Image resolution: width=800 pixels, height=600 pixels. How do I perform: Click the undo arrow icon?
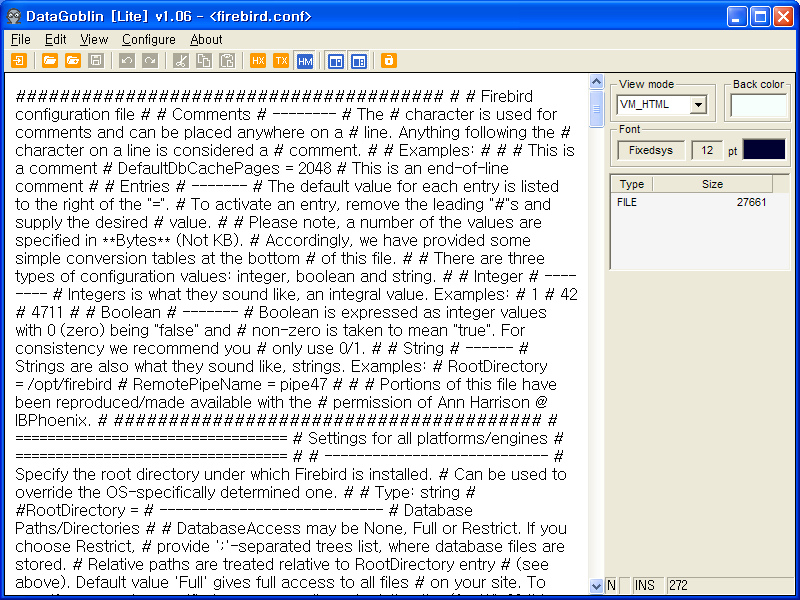click(126, 61)
